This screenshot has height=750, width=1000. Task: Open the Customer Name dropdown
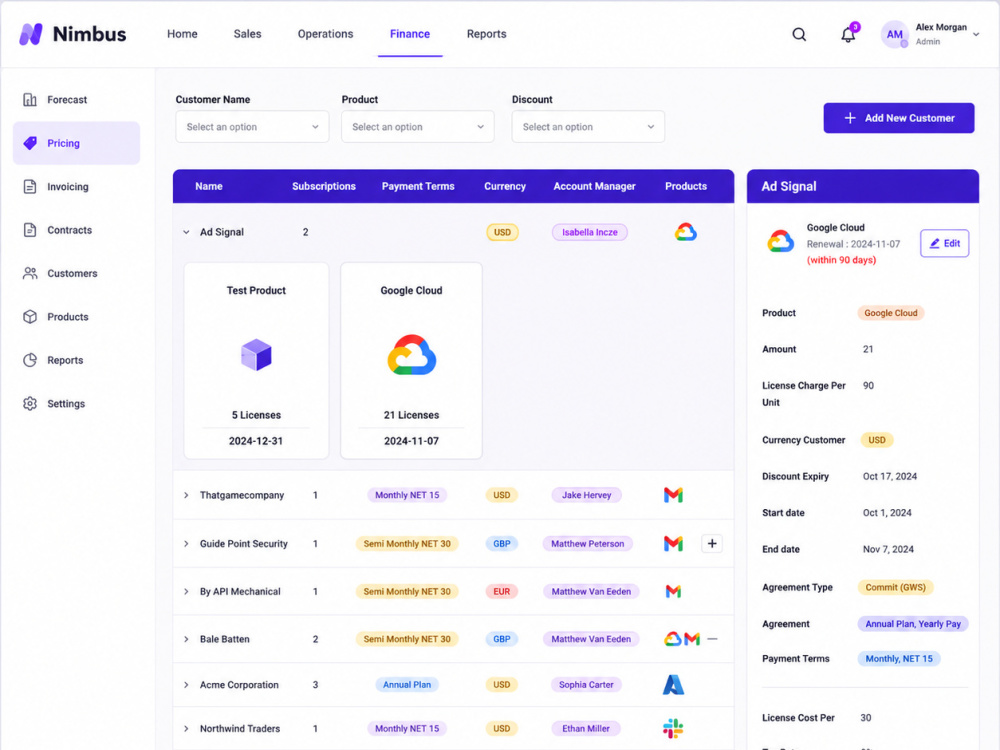pyautogui.click(x=253, y=127)
